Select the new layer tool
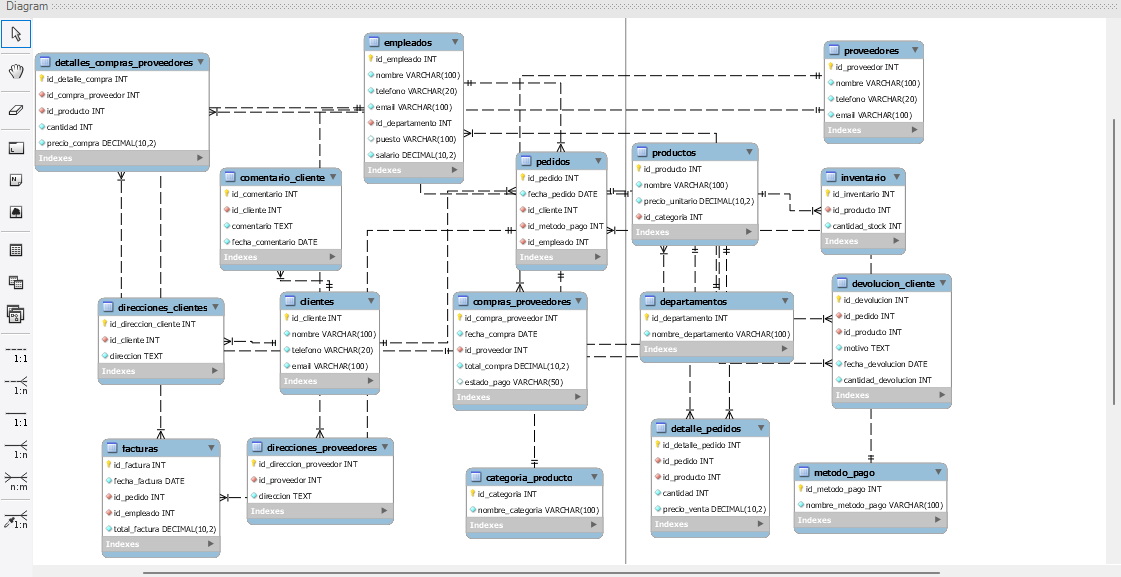The height and width of the screenshot is (577, 1121). pos(16,148)
